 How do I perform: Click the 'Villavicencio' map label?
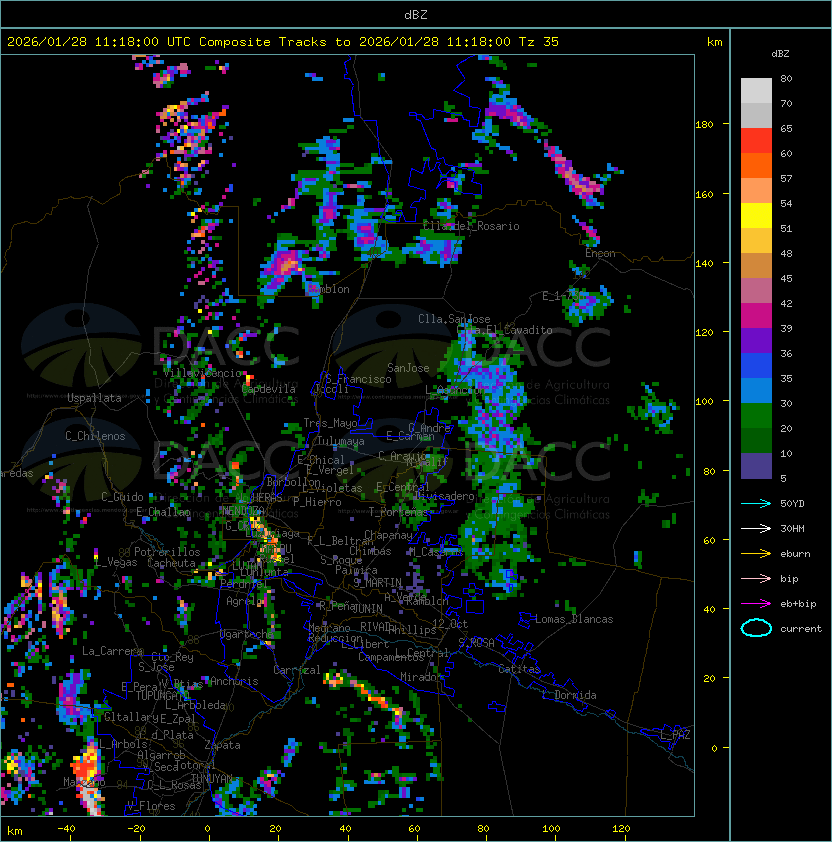click(202, 373)
